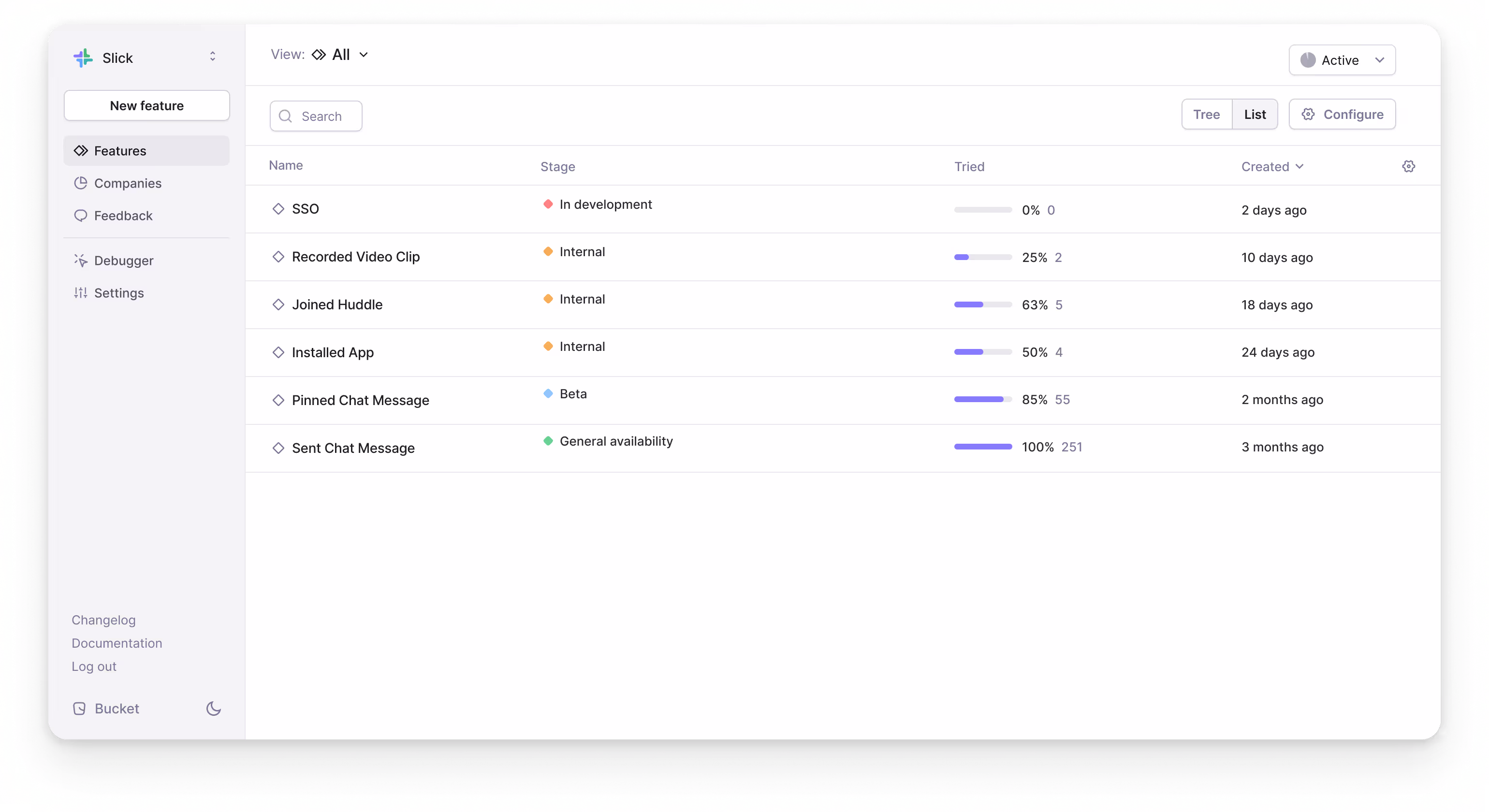
Task: Click the red In development stage dot
Action: [x=547, y=204]
